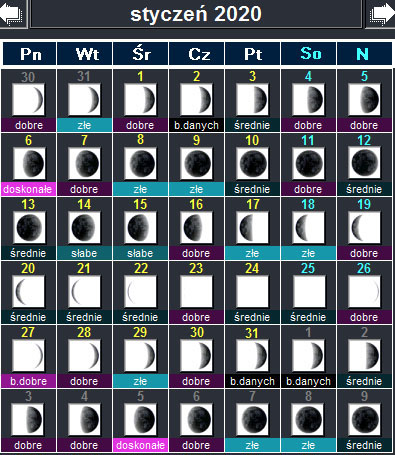This screenshot has width=395, height=455.
Task: Click 'złe' rating under January 29
Action: point(140,381)
